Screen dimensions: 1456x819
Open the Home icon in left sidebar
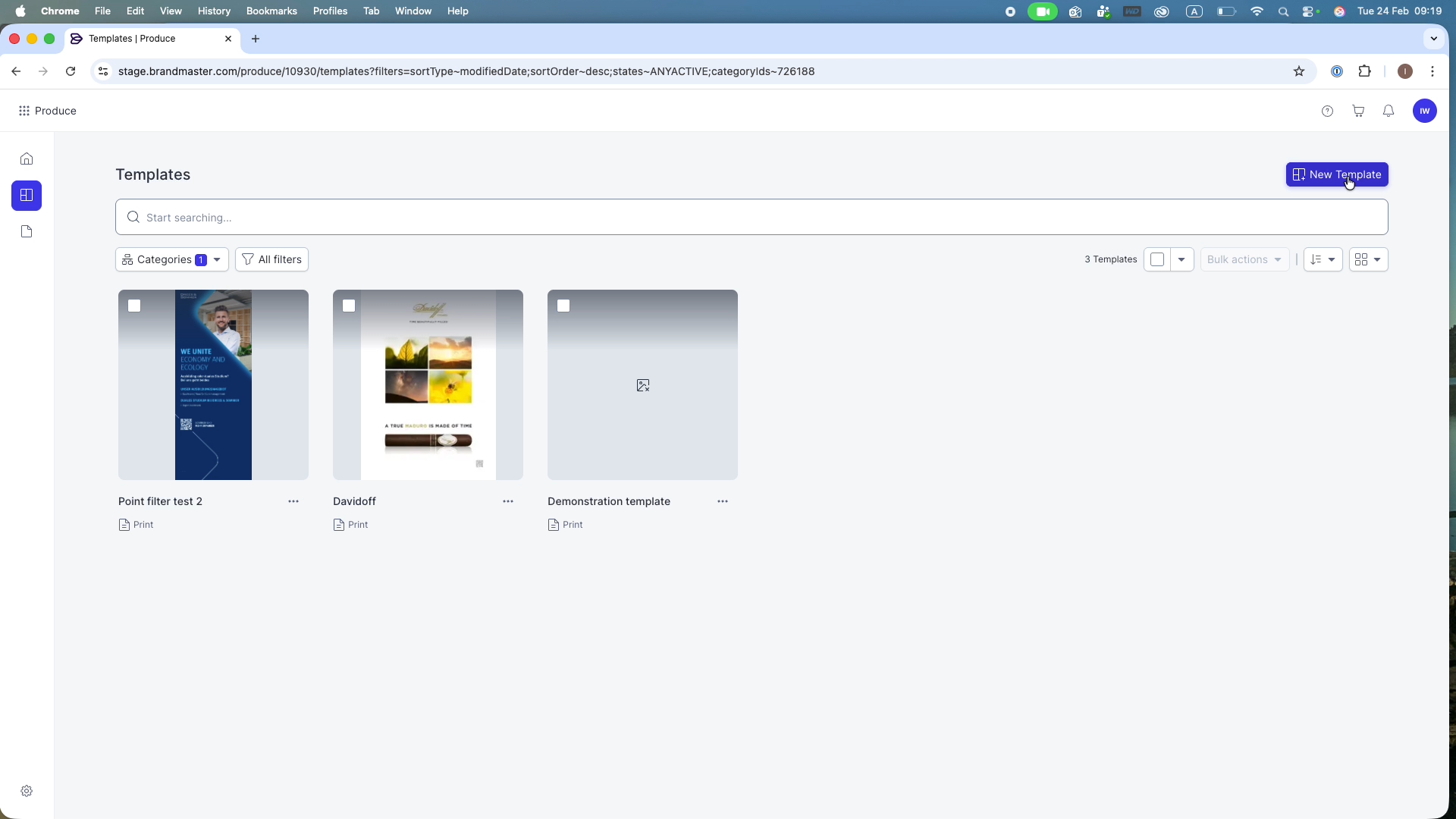tap(27, 158)
